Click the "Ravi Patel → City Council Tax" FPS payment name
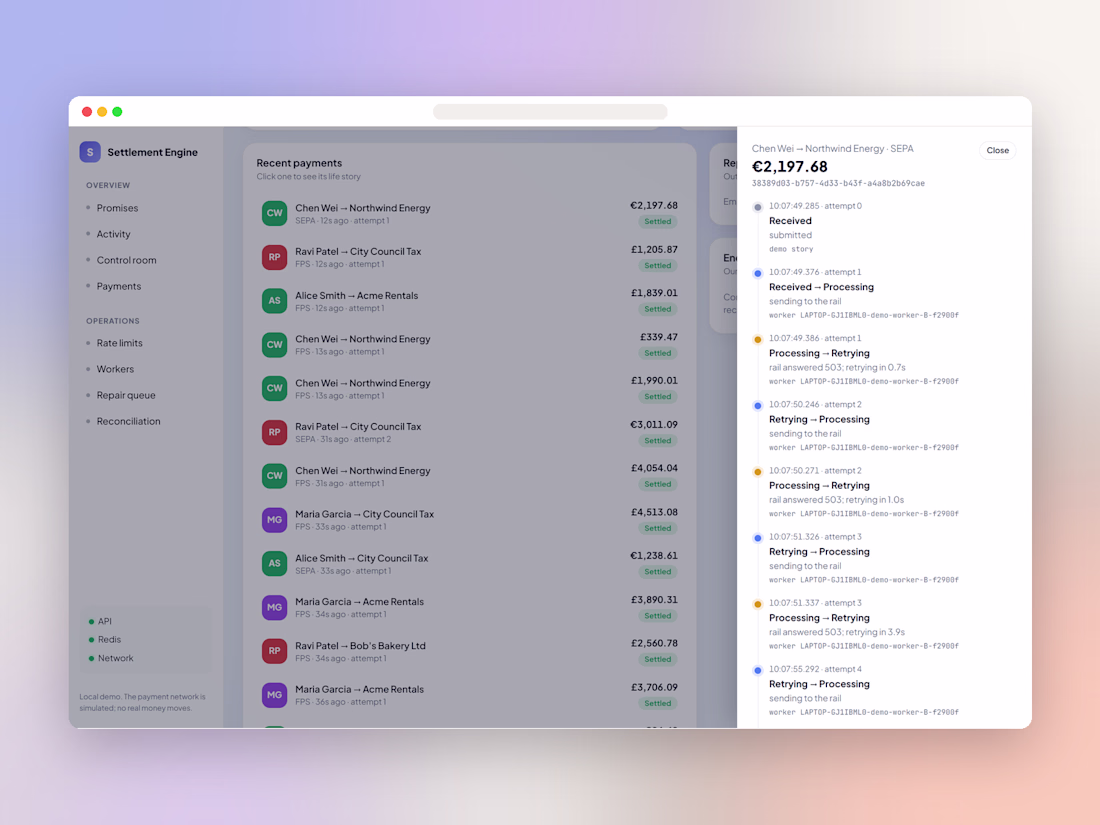The width and height of the screenshot is (1100, 825). (358, 251)
